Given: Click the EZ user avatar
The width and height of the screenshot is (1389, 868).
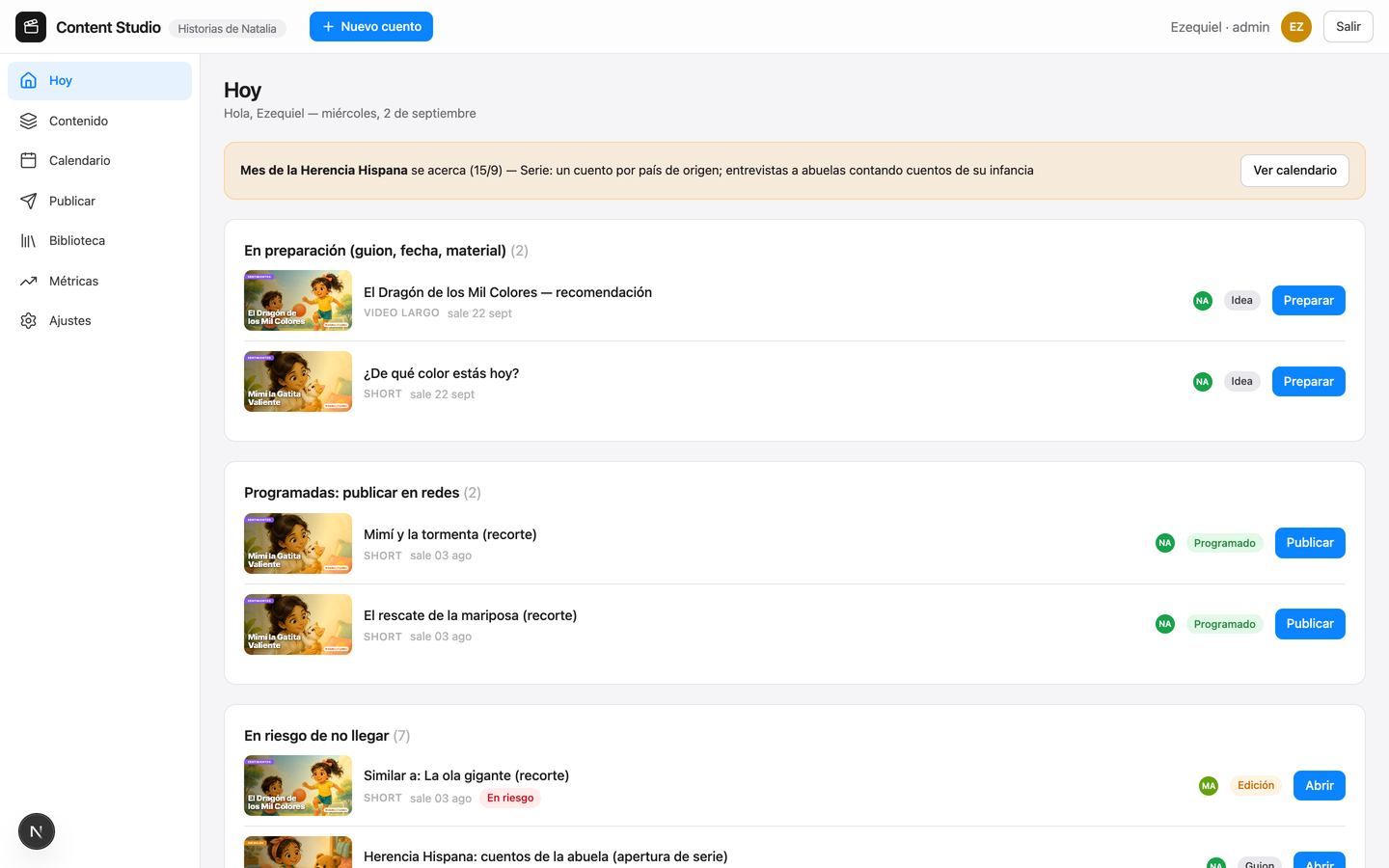Looking at the screenshot, I should [x=1296, y=27].
